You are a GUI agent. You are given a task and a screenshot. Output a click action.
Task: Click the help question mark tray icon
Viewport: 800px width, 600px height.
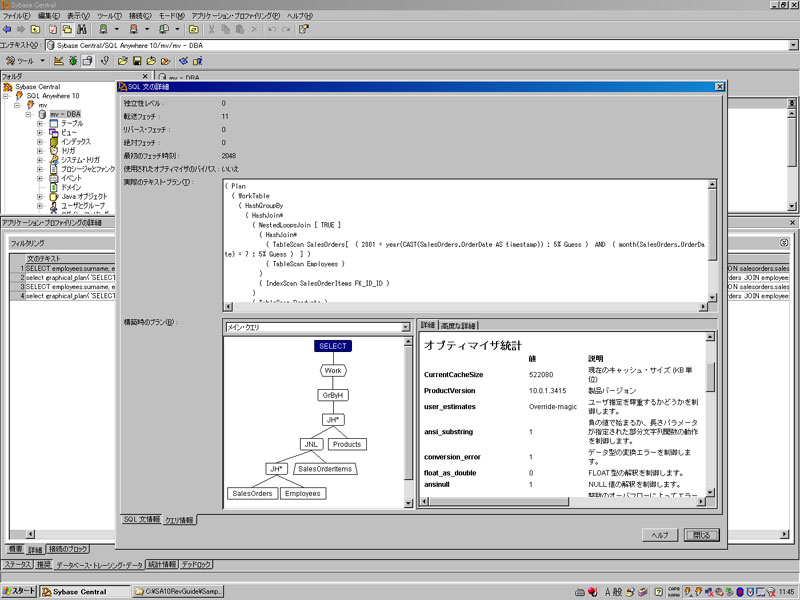658,592
